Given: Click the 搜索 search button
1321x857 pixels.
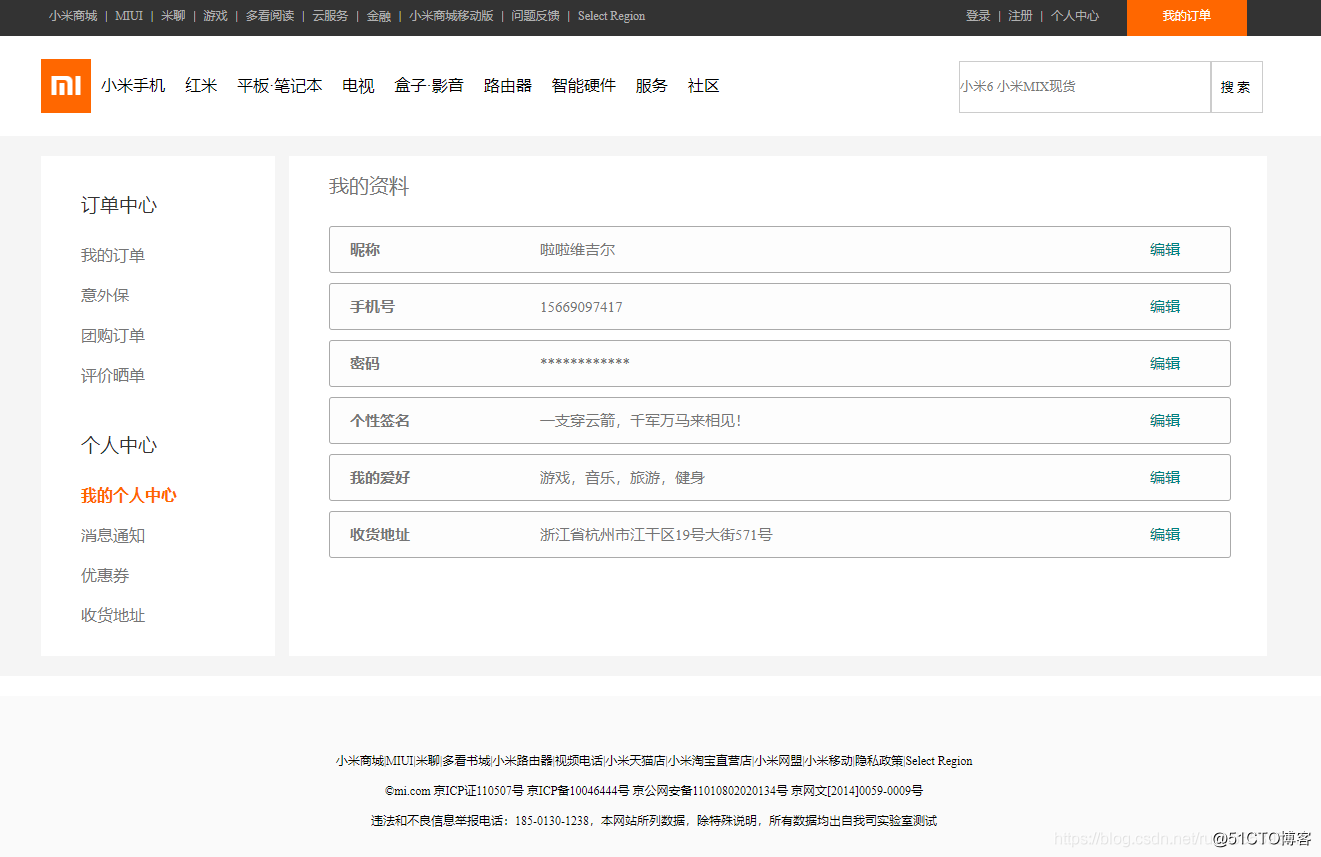Looking at the screenshot, I should coord(1237,87).
